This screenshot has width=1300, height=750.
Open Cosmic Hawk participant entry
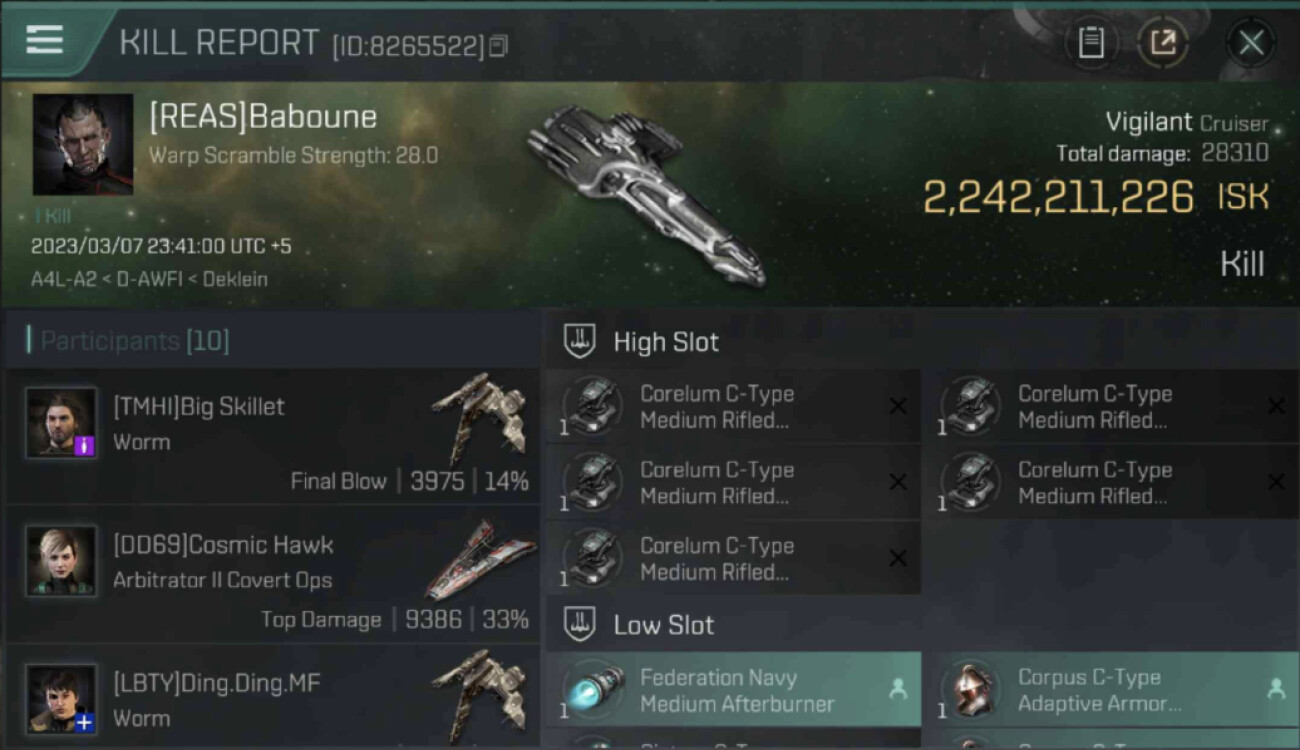(x=273, y=574)
